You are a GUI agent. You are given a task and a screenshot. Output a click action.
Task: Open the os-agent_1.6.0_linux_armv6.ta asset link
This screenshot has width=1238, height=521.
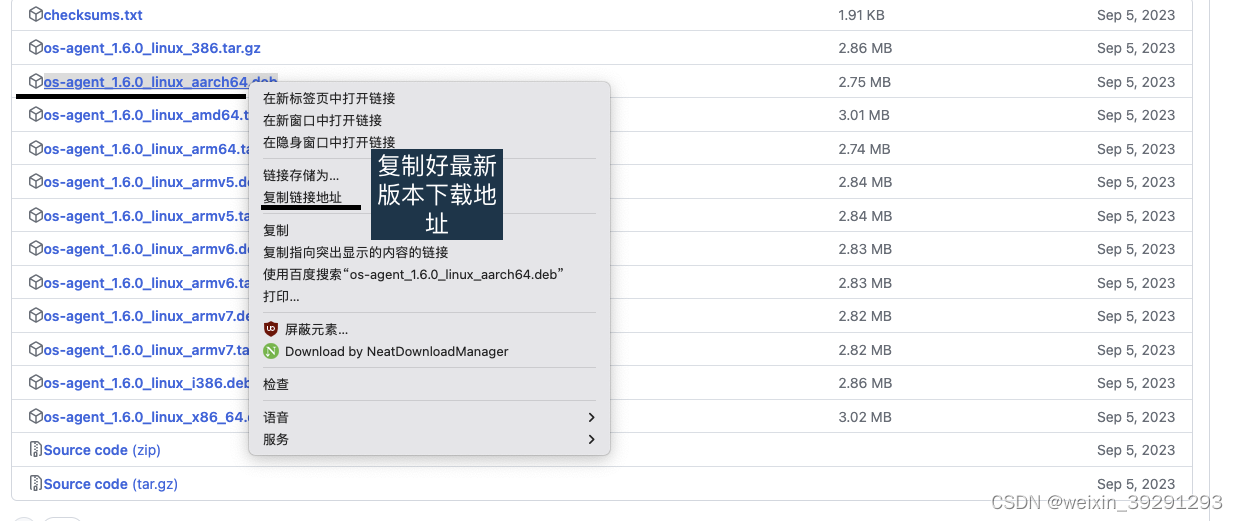click(x=146, y=283)
